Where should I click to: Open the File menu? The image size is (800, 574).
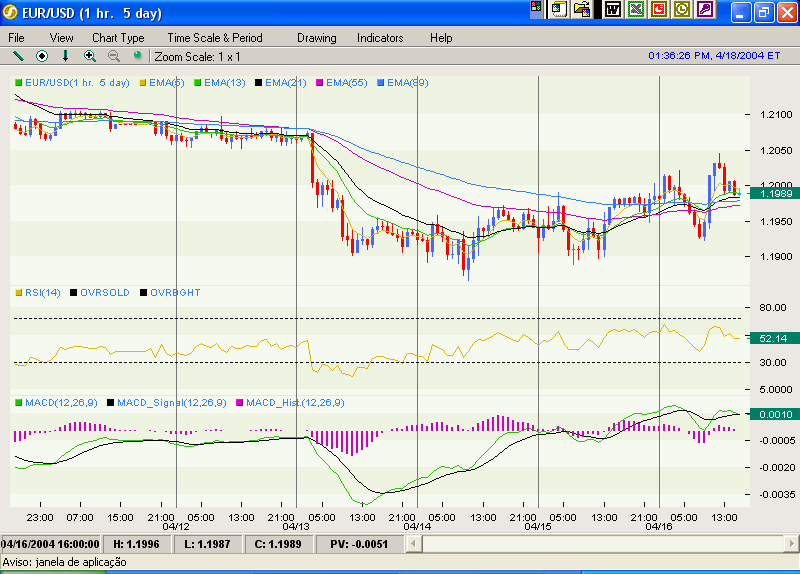point(17,38)
